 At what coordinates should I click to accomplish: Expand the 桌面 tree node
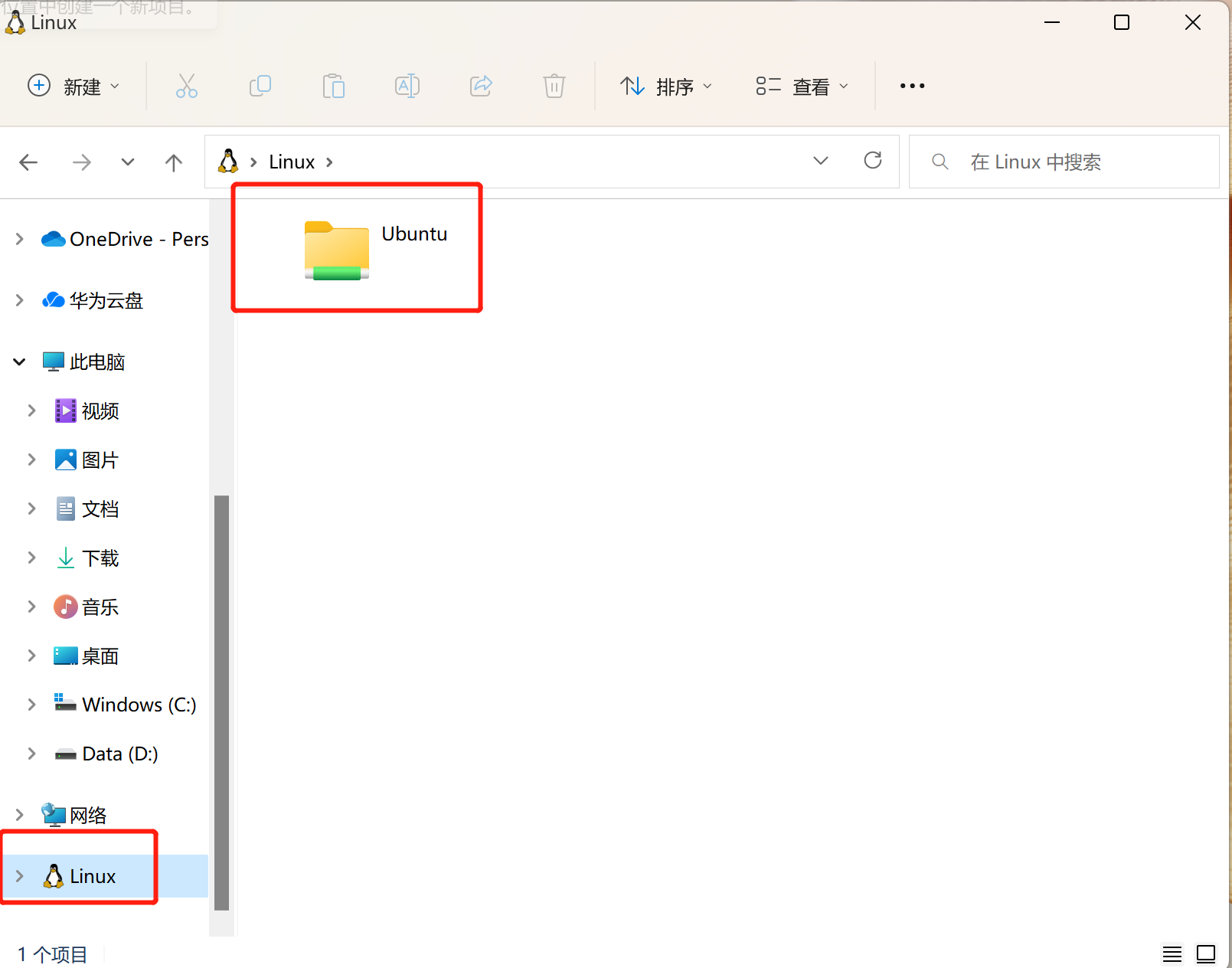point(31,656)
